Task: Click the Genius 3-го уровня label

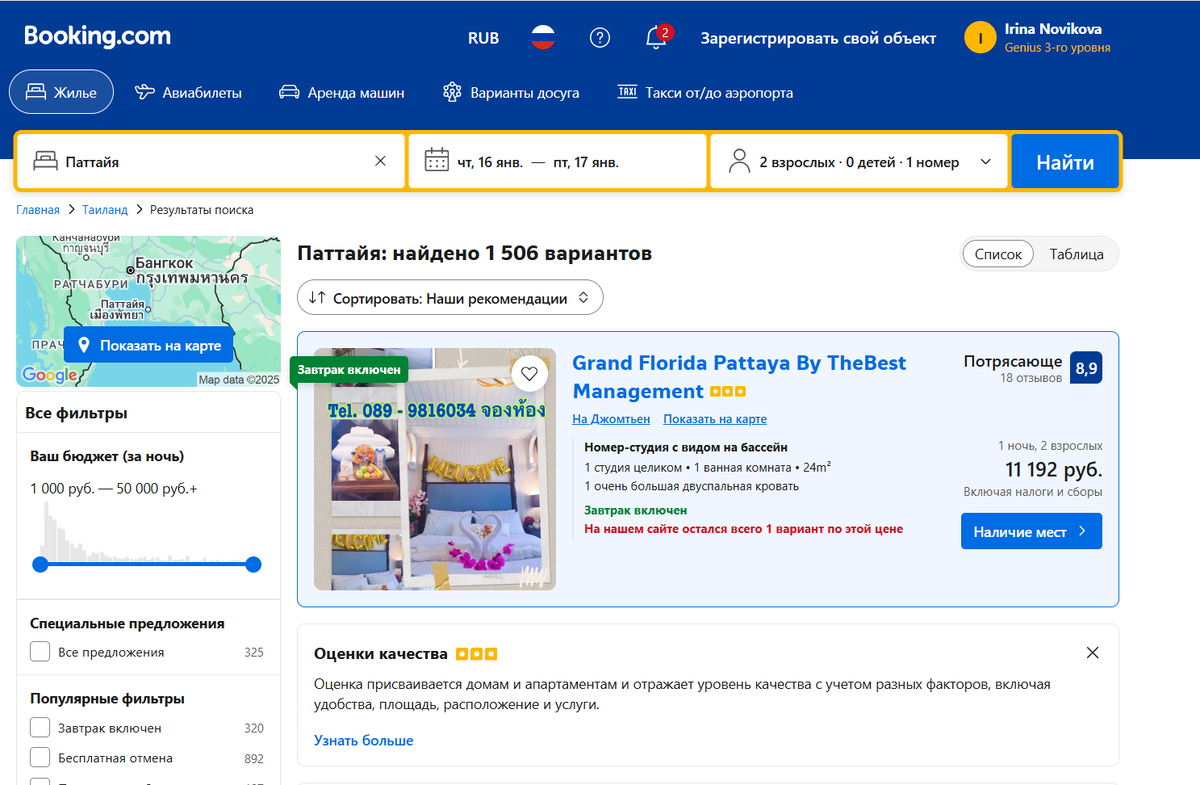Action: click(x=1057, y=48)
